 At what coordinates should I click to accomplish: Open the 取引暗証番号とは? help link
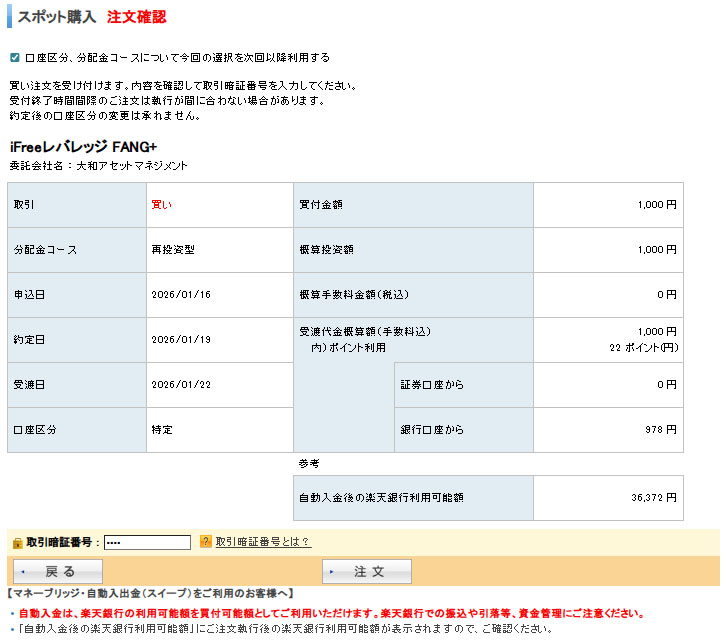(x=262, y=542)
